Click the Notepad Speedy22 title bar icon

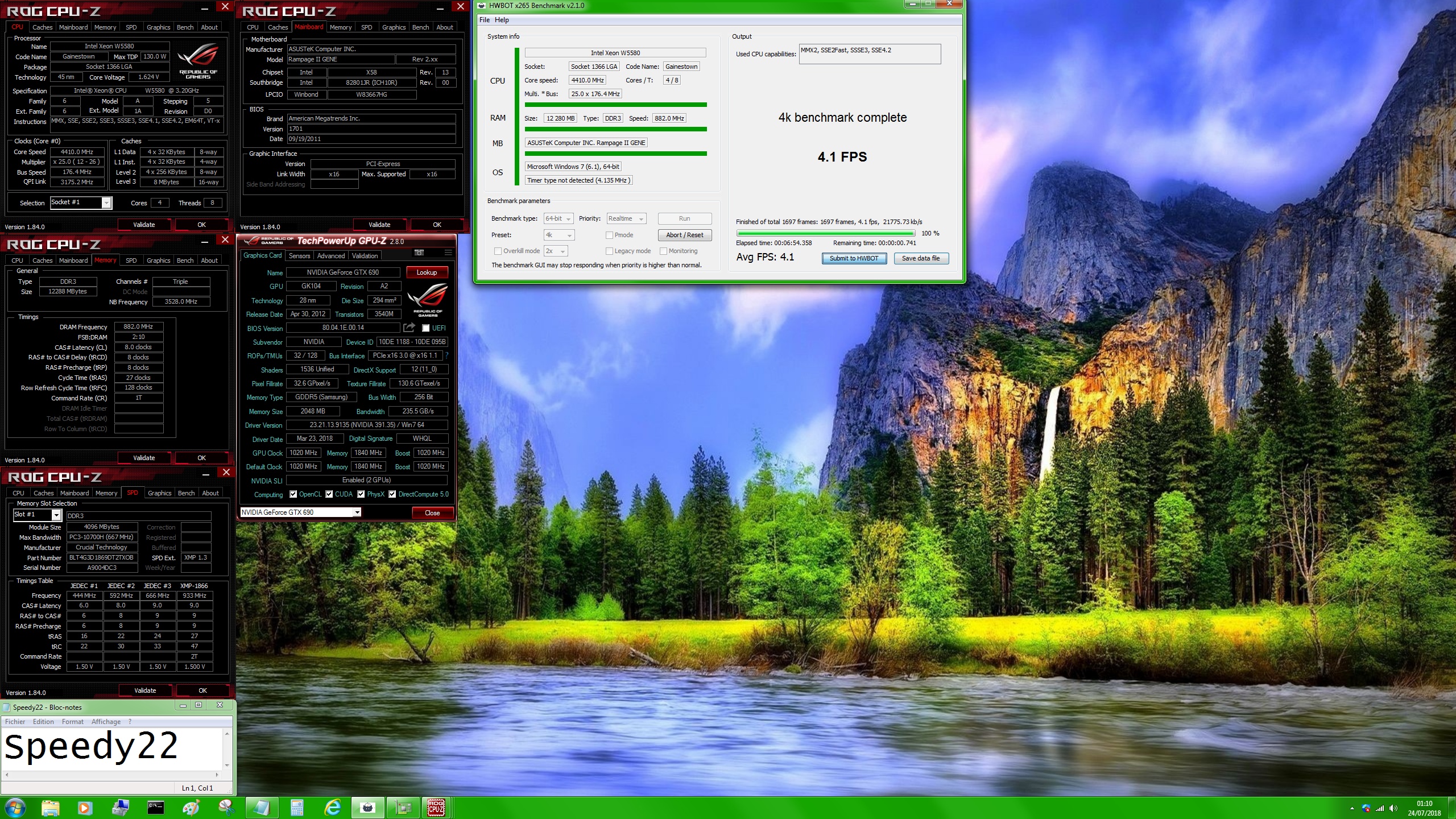click(7, 707)
